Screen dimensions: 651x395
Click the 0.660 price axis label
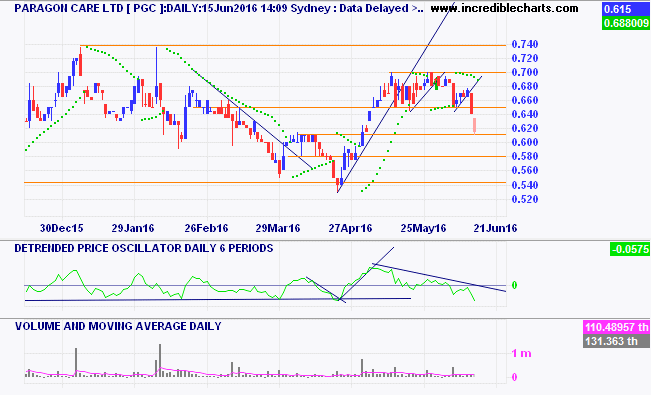[525, 100]
